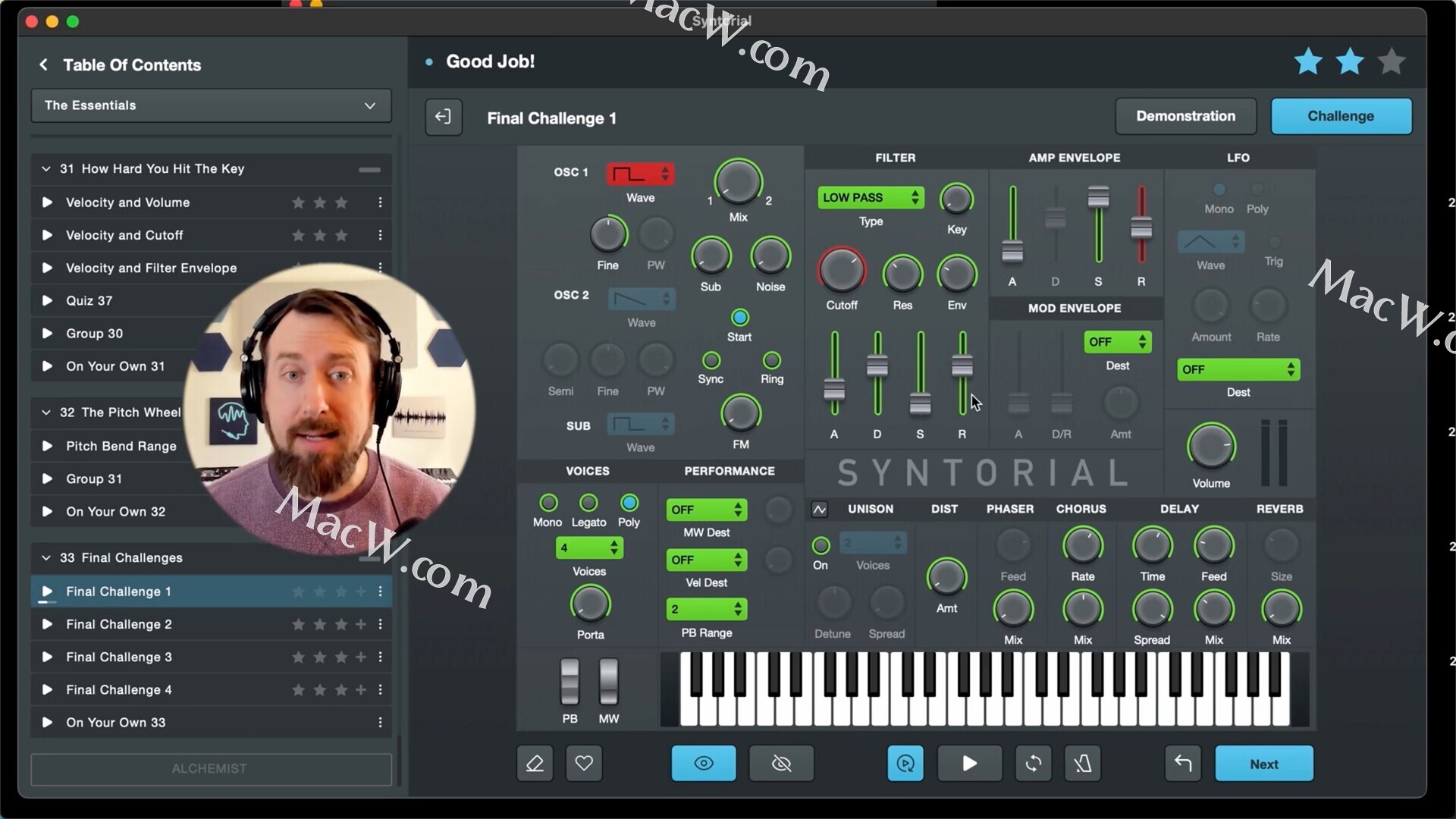Click the PB pitch bend wheel
This screenshot has width=1456, height=819.
pyautogui.click(x=570, y=681)
